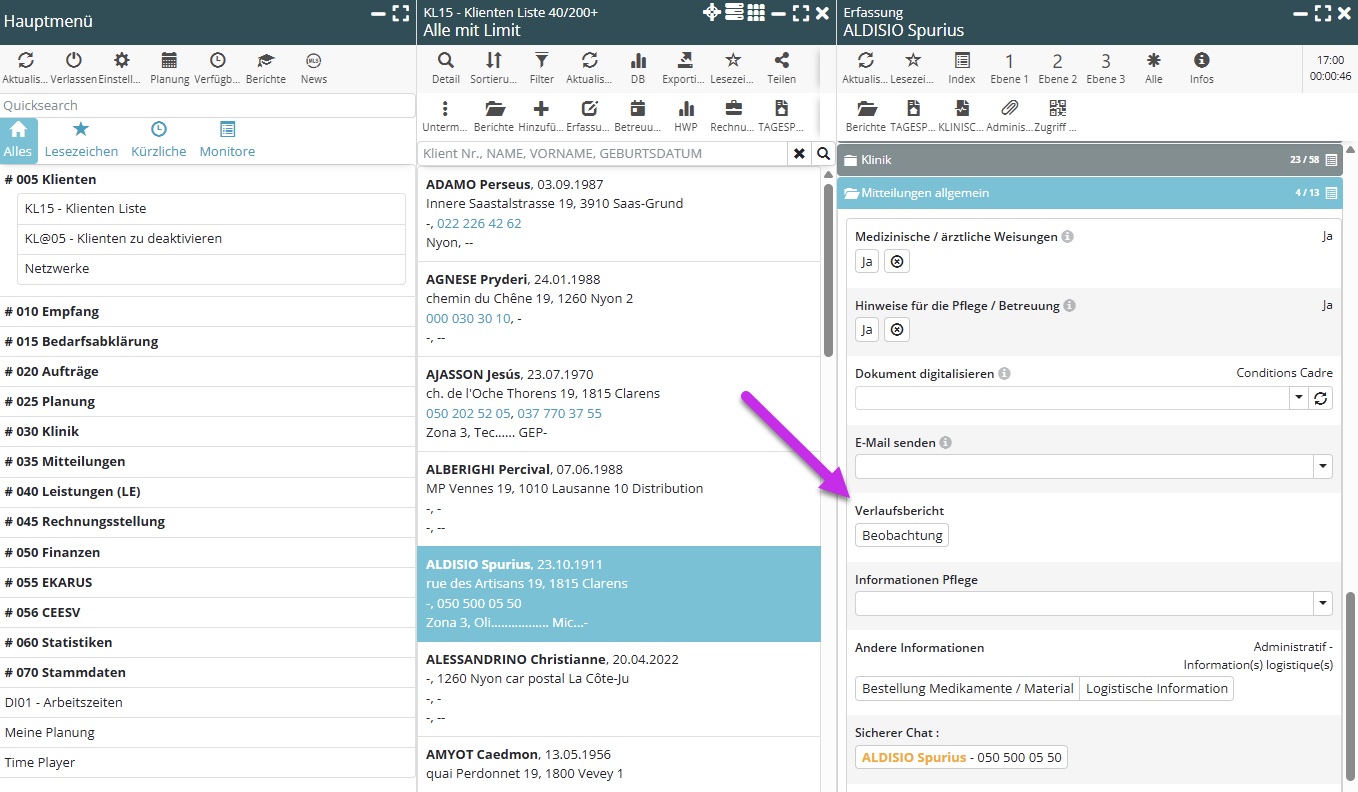Screen dimensions: 1358x792
Task: Click the Bestellung Medikamente / Material button
Action: 967,688
